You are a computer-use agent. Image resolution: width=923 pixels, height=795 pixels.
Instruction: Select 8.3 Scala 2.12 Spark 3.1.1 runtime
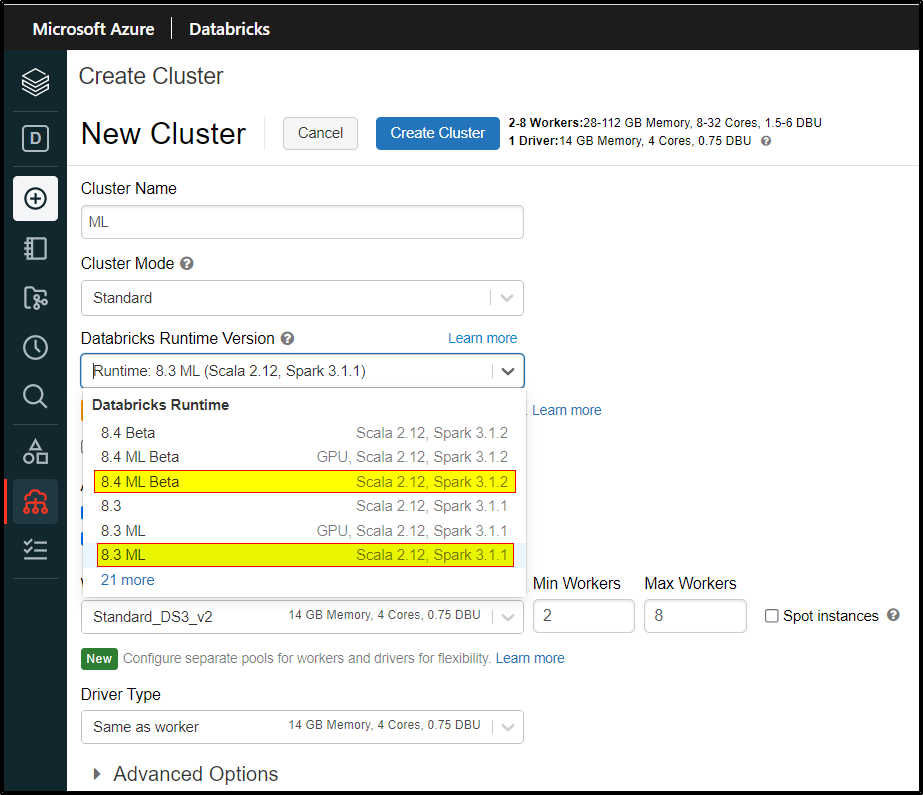304,506
